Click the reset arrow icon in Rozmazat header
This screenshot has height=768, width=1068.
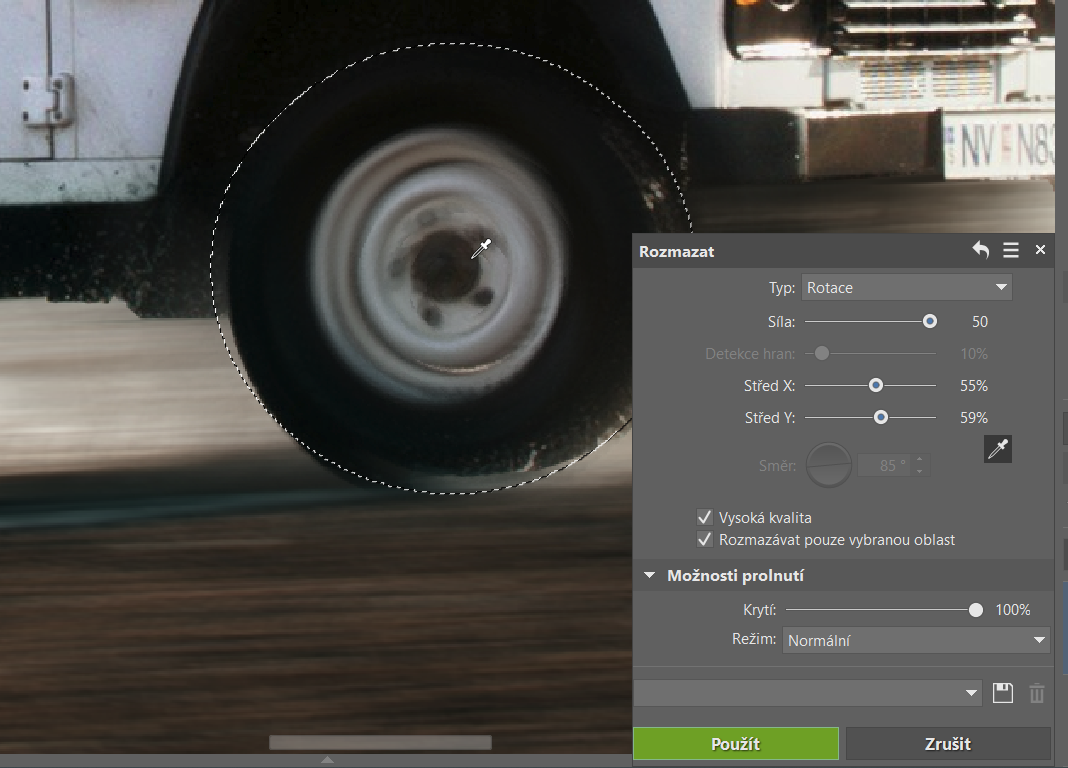[x=980, y=251]
